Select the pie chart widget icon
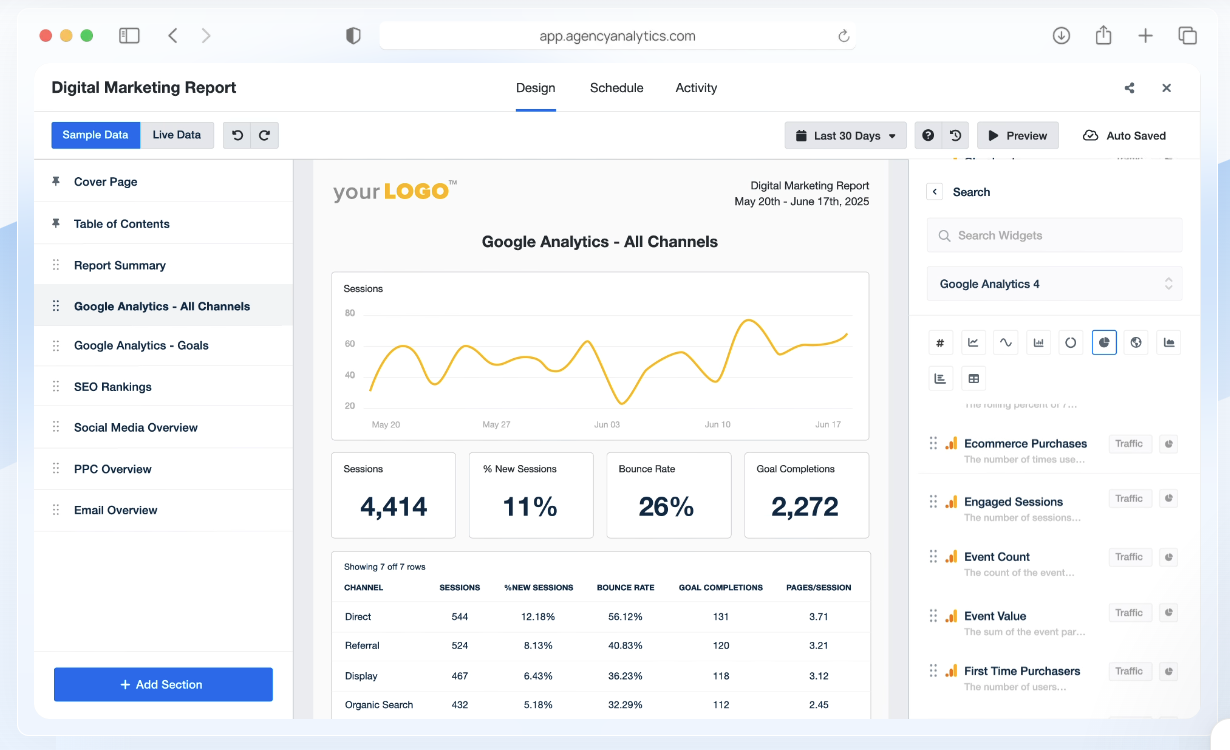This screenshot has height=750, width=1230. 1104,342
